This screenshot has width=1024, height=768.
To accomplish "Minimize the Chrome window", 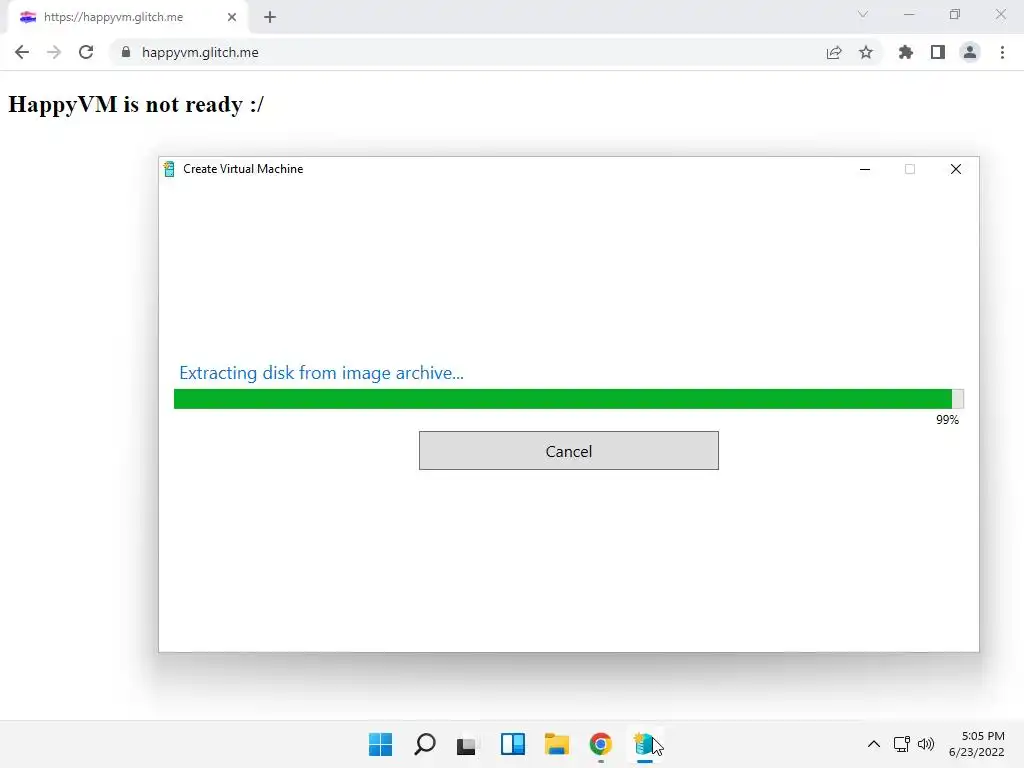I will (909, 14).
